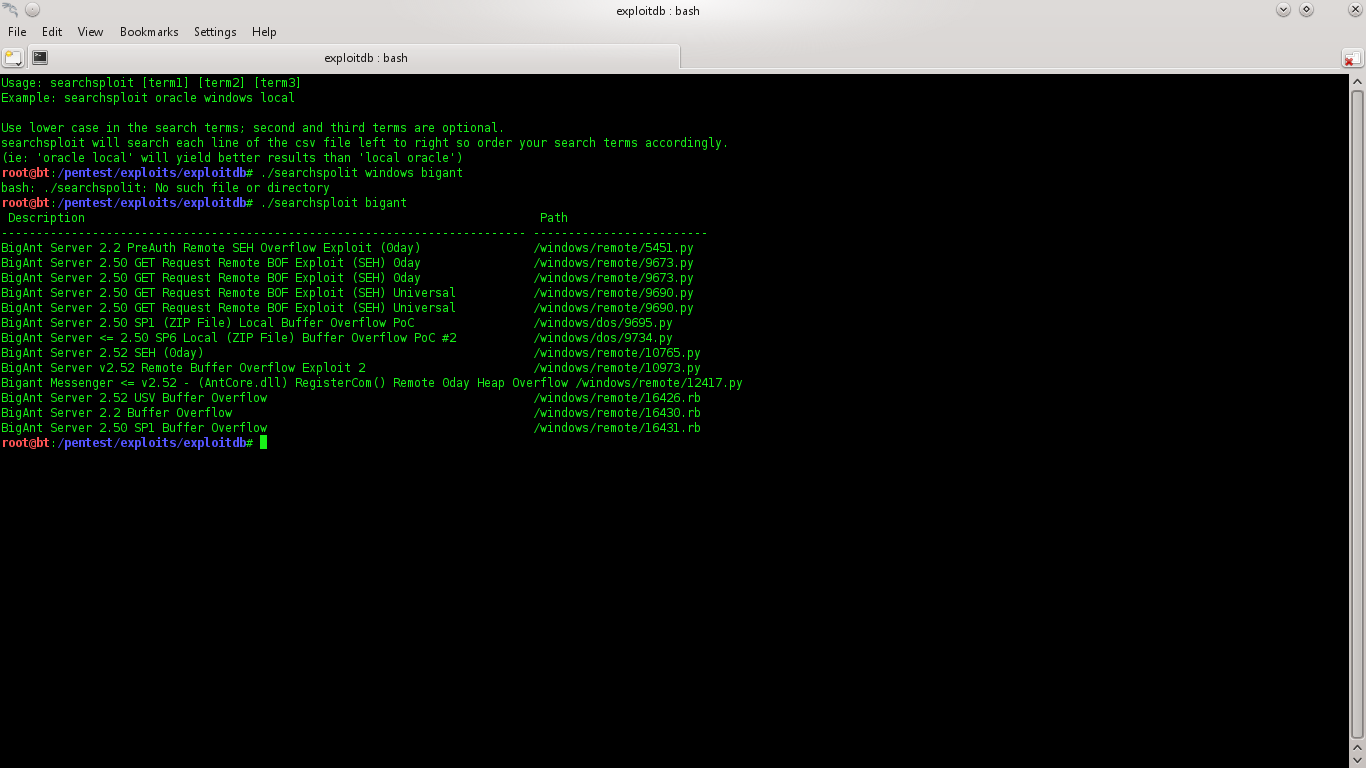This screenshot has width=1366, height=768.
Task: Open the View menu
Action: 90,31
